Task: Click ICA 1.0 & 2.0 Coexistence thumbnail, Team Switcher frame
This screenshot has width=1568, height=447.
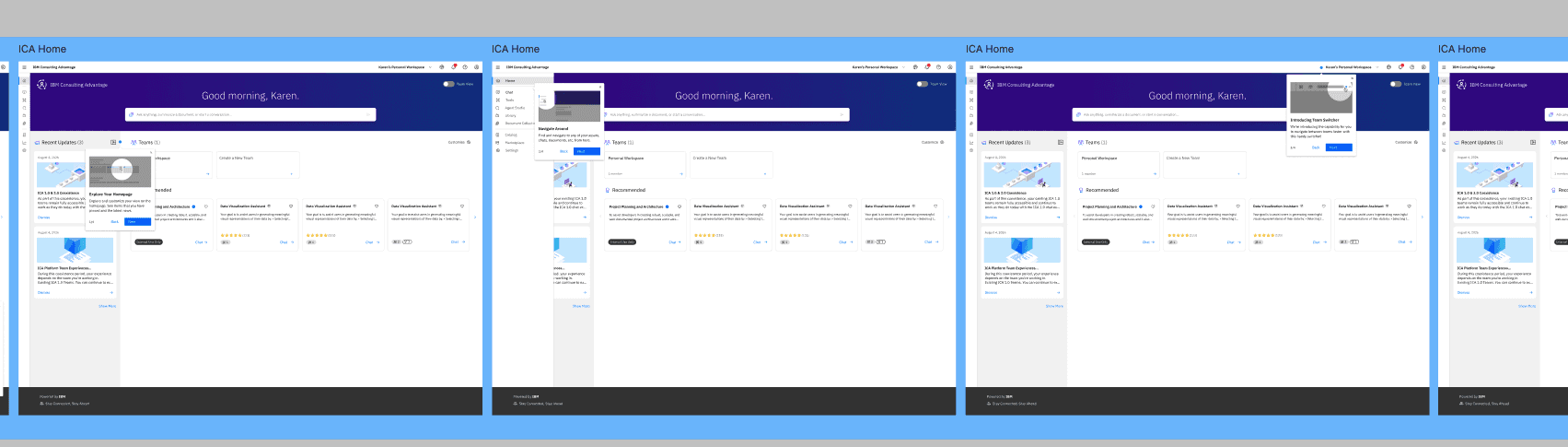Action: point(1022,174)
